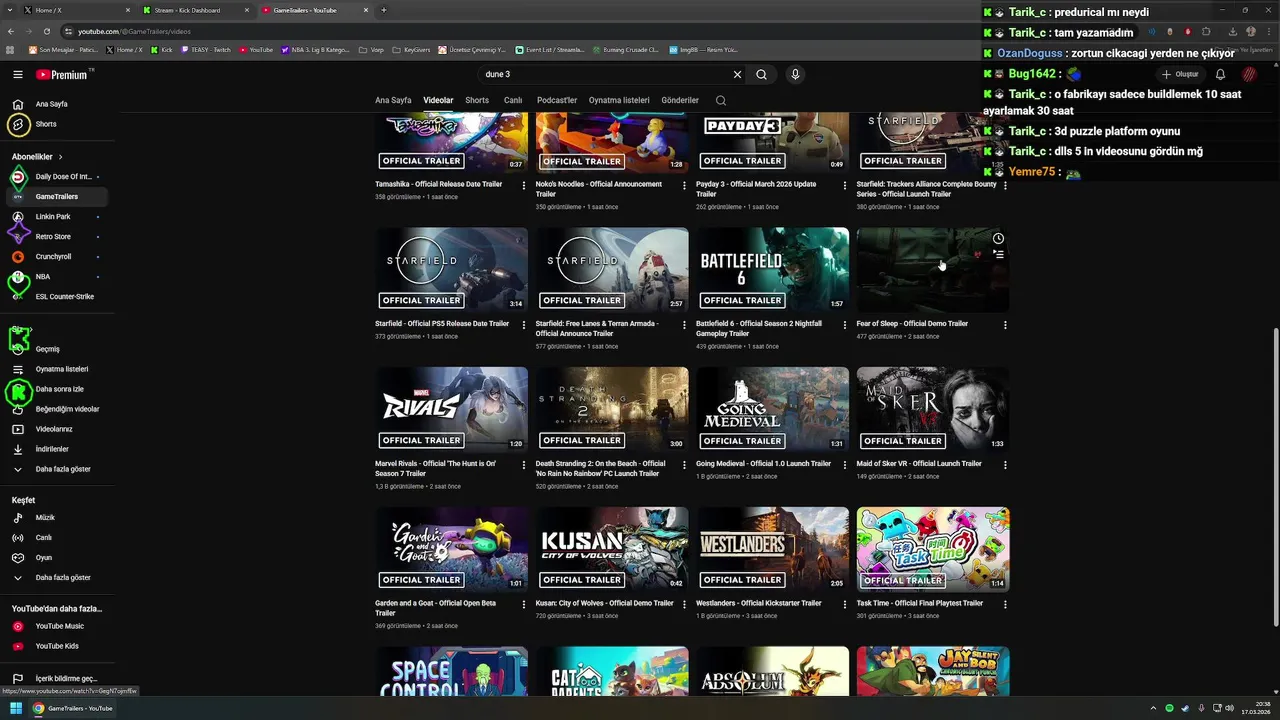Image resolution: width=1280 pixels, height=720 pixels.
Task: Open Starfield PS5 Release Date thumbnail
Action: [451, 270]
